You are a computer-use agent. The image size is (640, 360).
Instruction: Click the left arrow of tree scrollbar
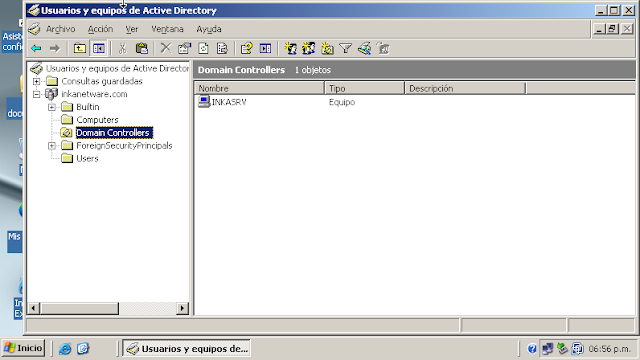coord(33,308)
